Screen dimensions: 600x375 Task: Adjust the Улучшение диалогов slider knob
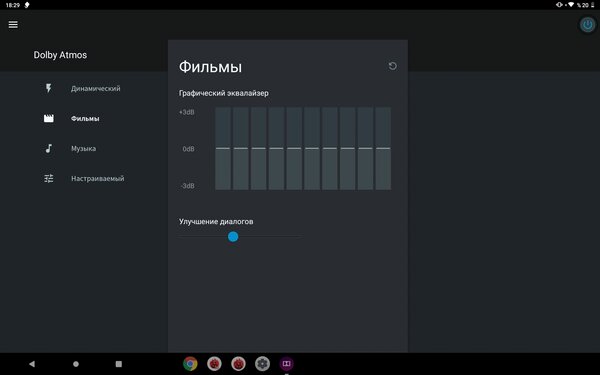(233, 236)
